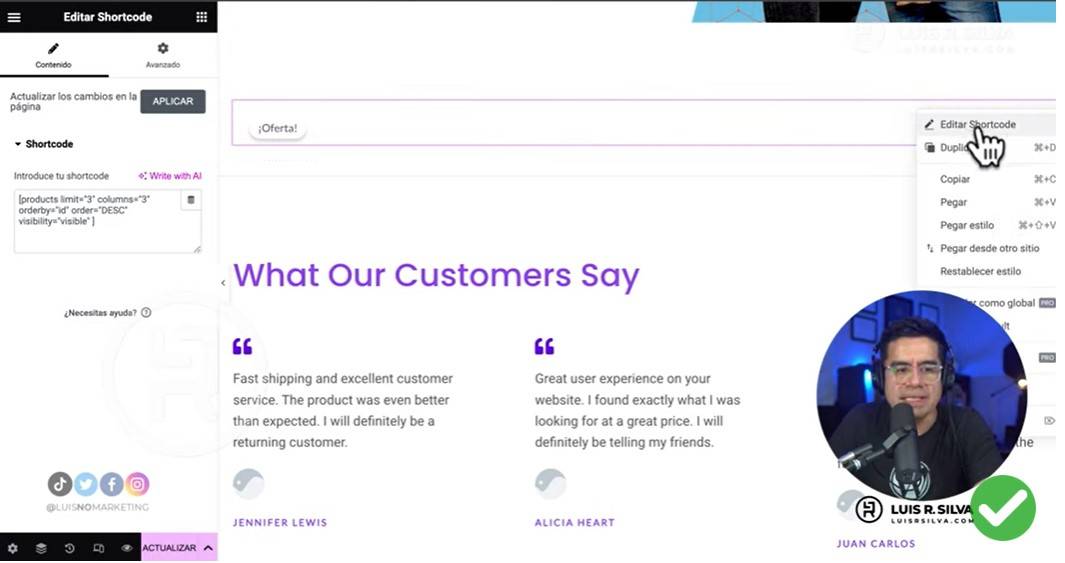This screenshot has height=563, width=1065.
Task: Open the widgets grid icon
Action: (x=202, y=17)
